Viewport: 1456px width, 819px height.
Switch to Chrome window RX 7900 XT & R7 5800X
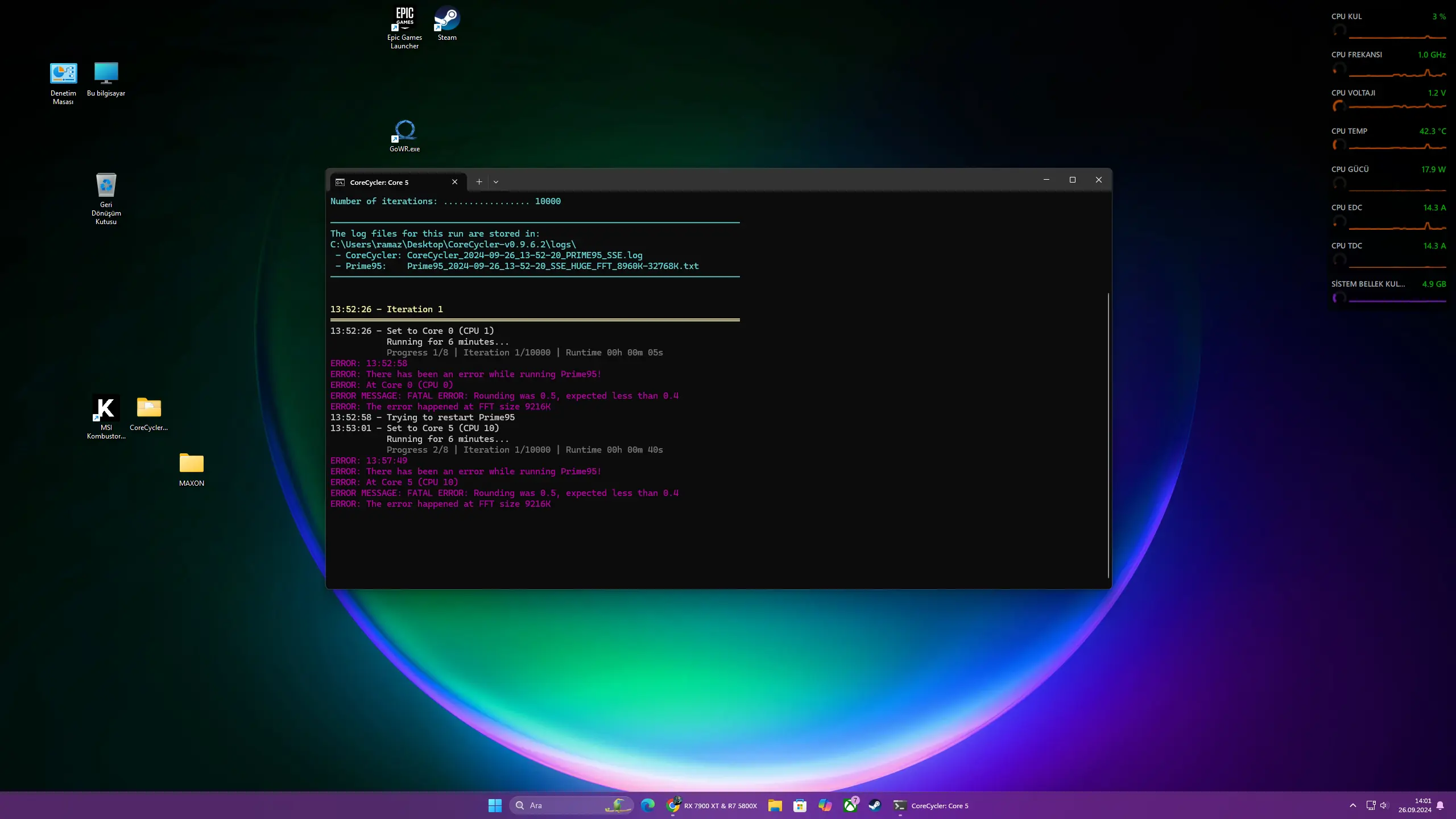[x=712, y=805]
